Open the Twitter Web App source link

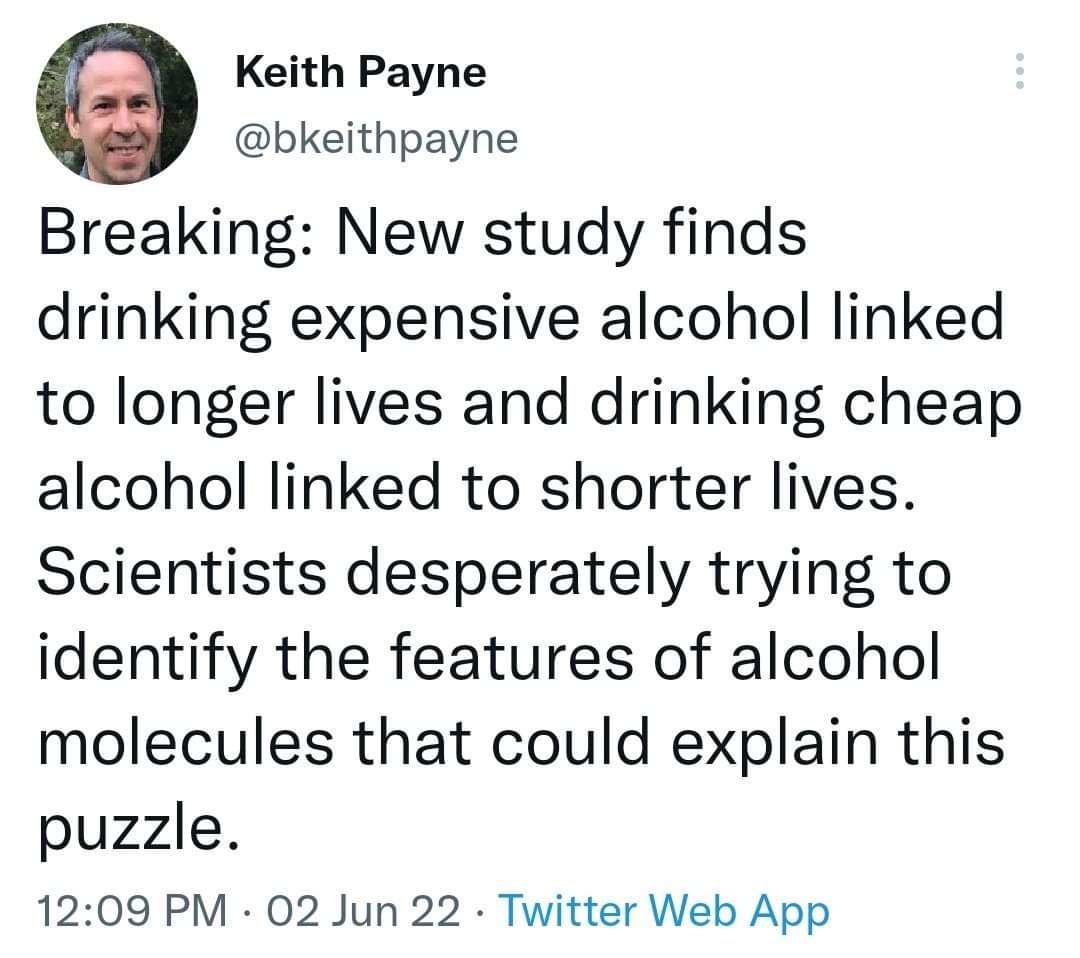663,911
